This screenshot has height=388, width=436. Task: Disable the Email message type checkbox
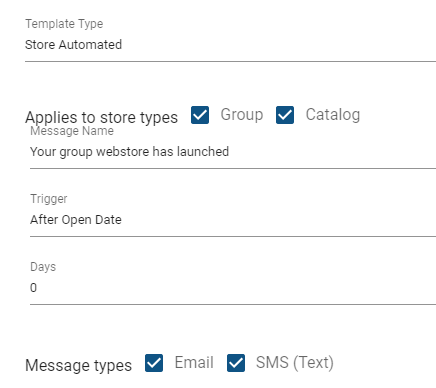click(x=154, y=363)
